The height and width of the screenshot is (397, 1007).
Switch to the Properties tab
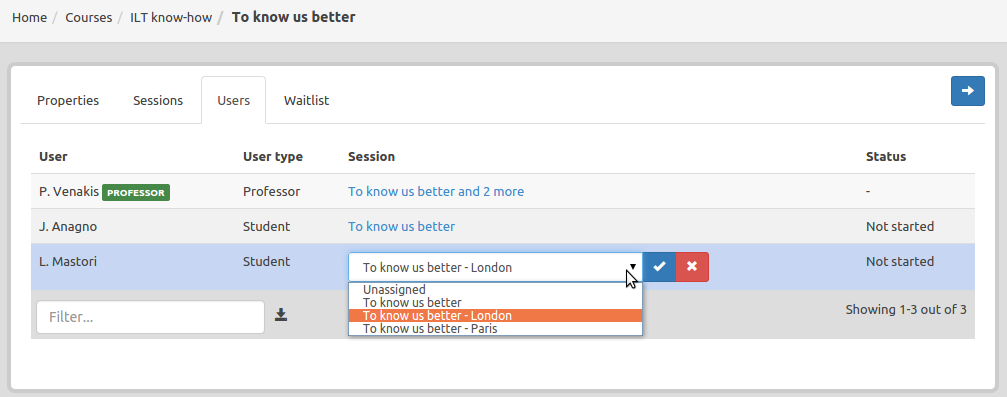(68, 100)
